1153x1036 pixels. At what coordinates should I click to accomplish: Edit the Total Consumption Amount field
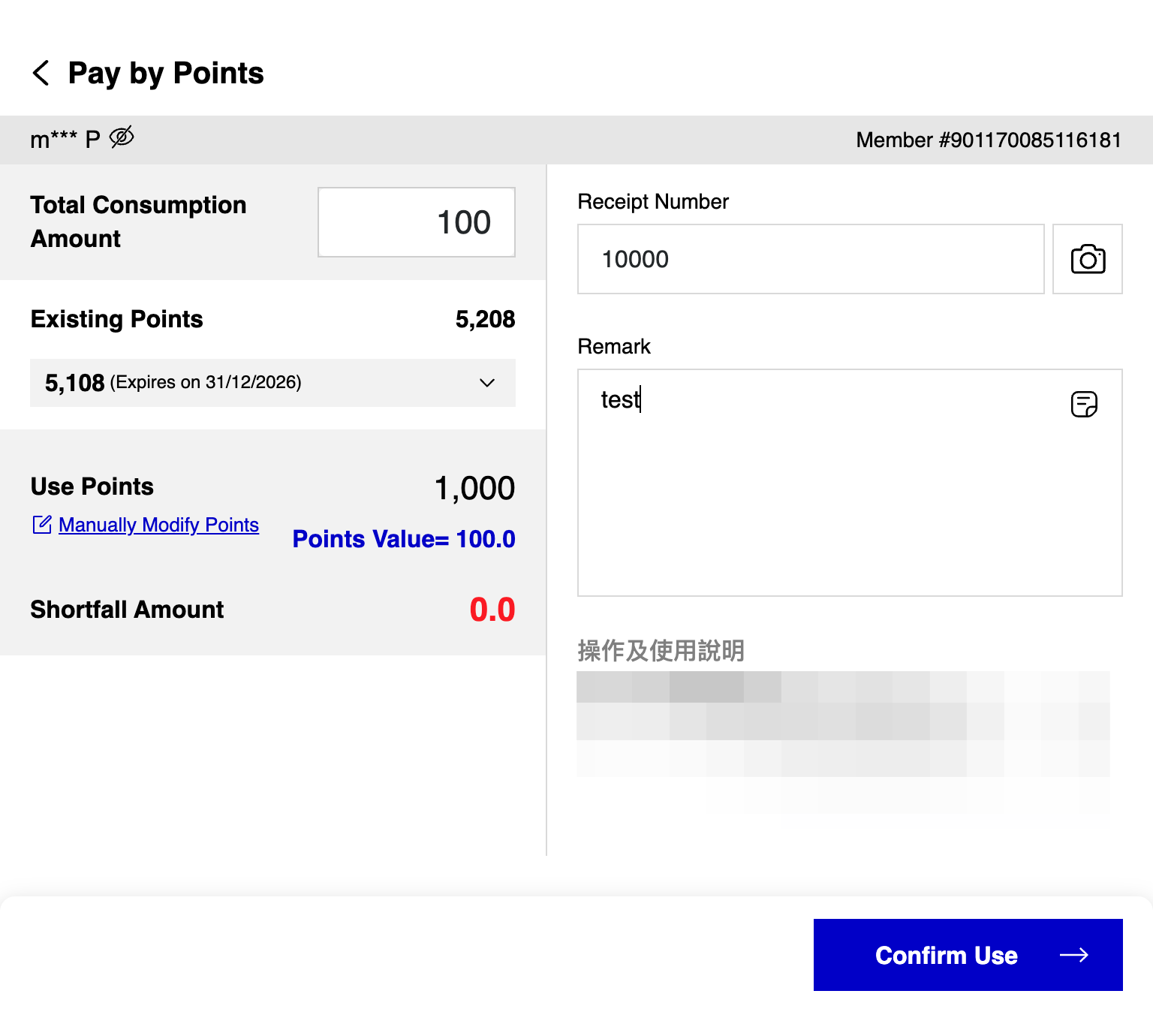click(x=417, y=222)
